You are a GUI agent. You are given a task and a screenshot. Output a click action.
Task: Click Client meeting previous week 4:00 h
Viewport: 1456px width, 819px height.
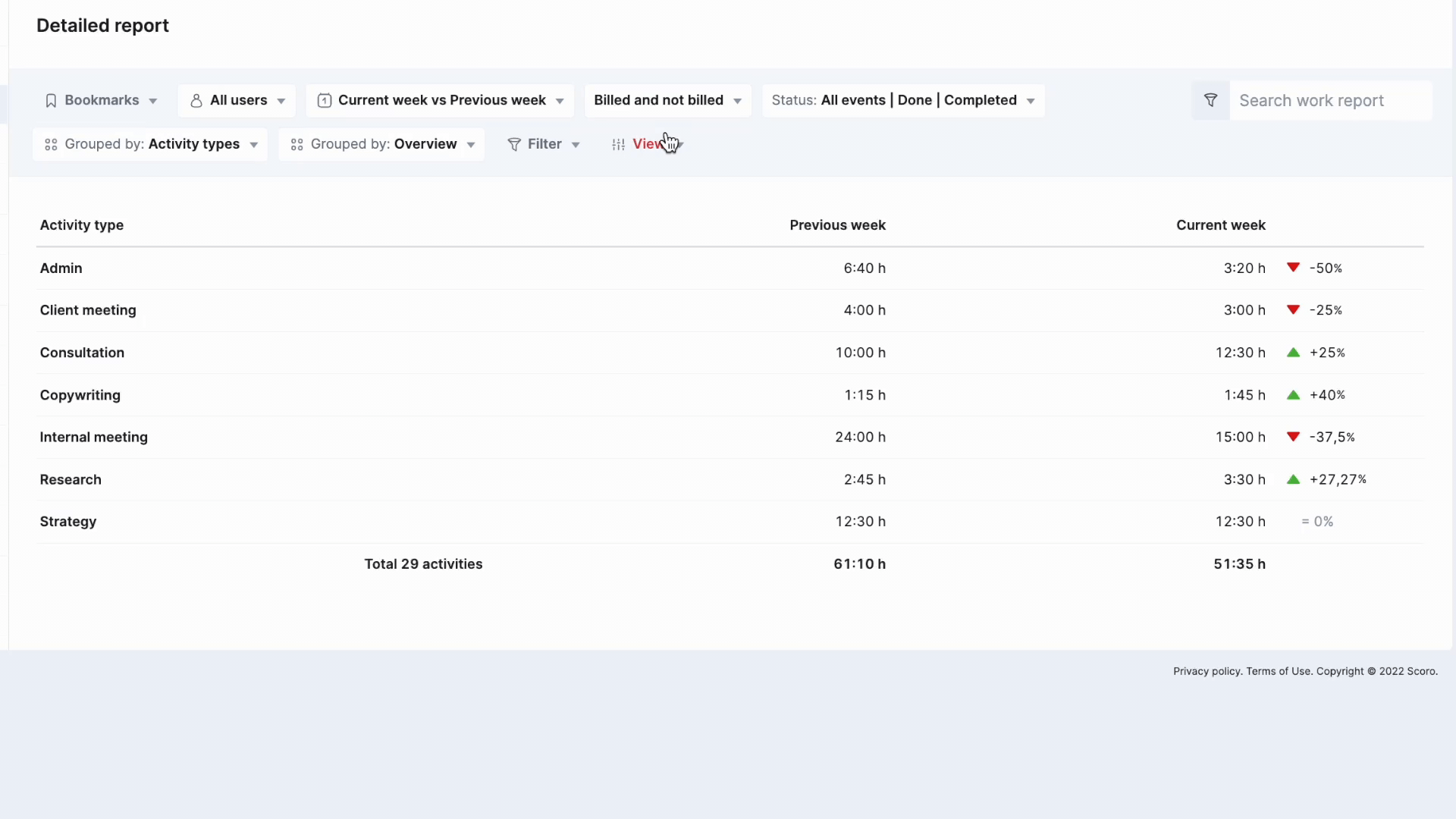864,310
